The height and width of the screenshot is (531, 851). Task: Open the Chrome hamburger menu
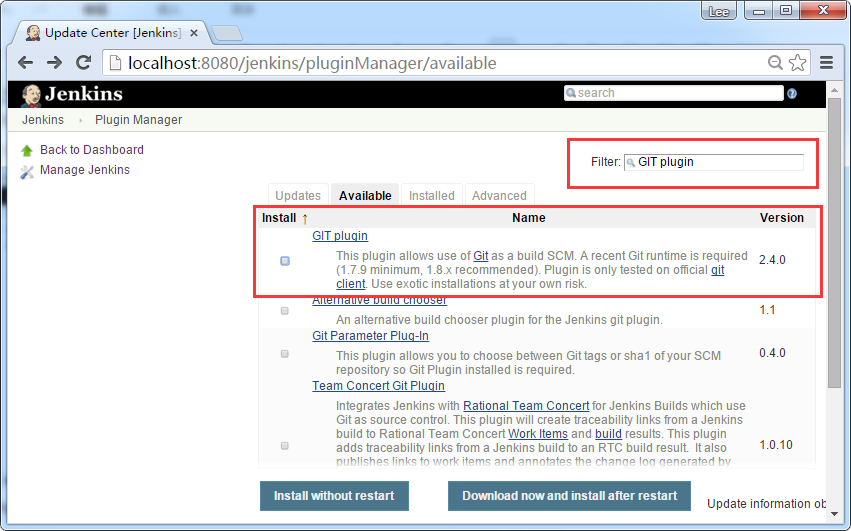pos(827,63)
